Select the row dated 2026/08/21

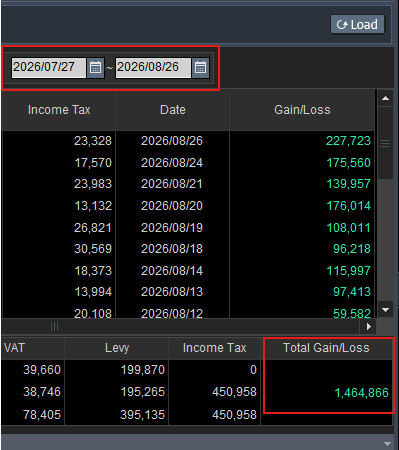coord(188,184)
